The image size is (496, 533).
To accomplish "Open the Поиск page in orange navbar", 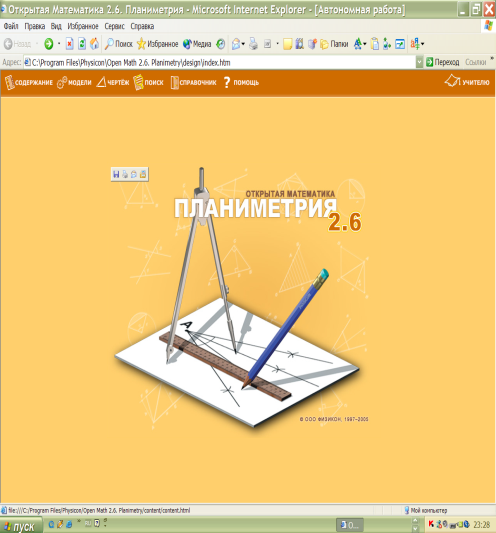I will (148, 83).
